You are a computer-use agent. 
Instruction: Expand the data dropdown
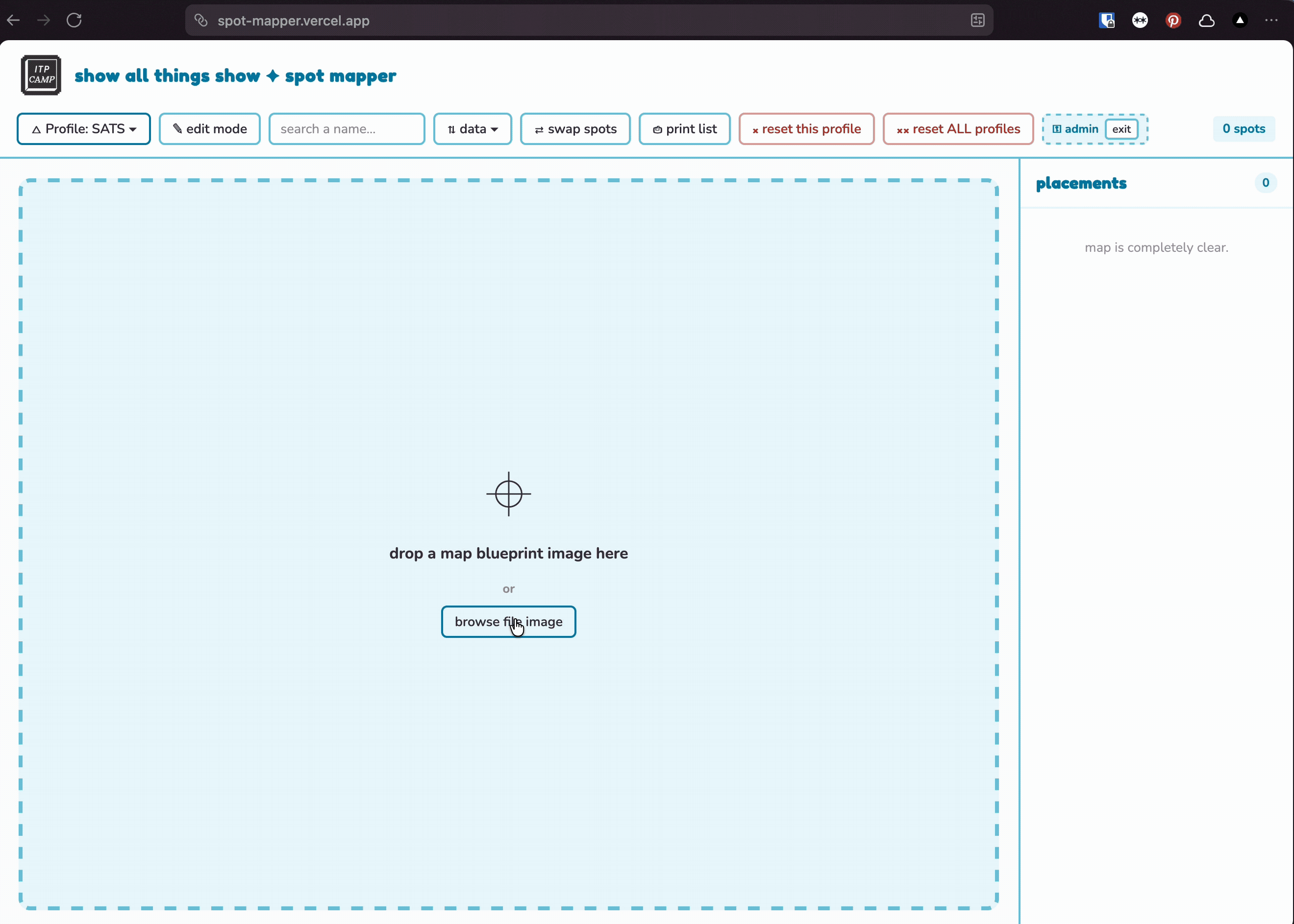[x=473, y=129]
